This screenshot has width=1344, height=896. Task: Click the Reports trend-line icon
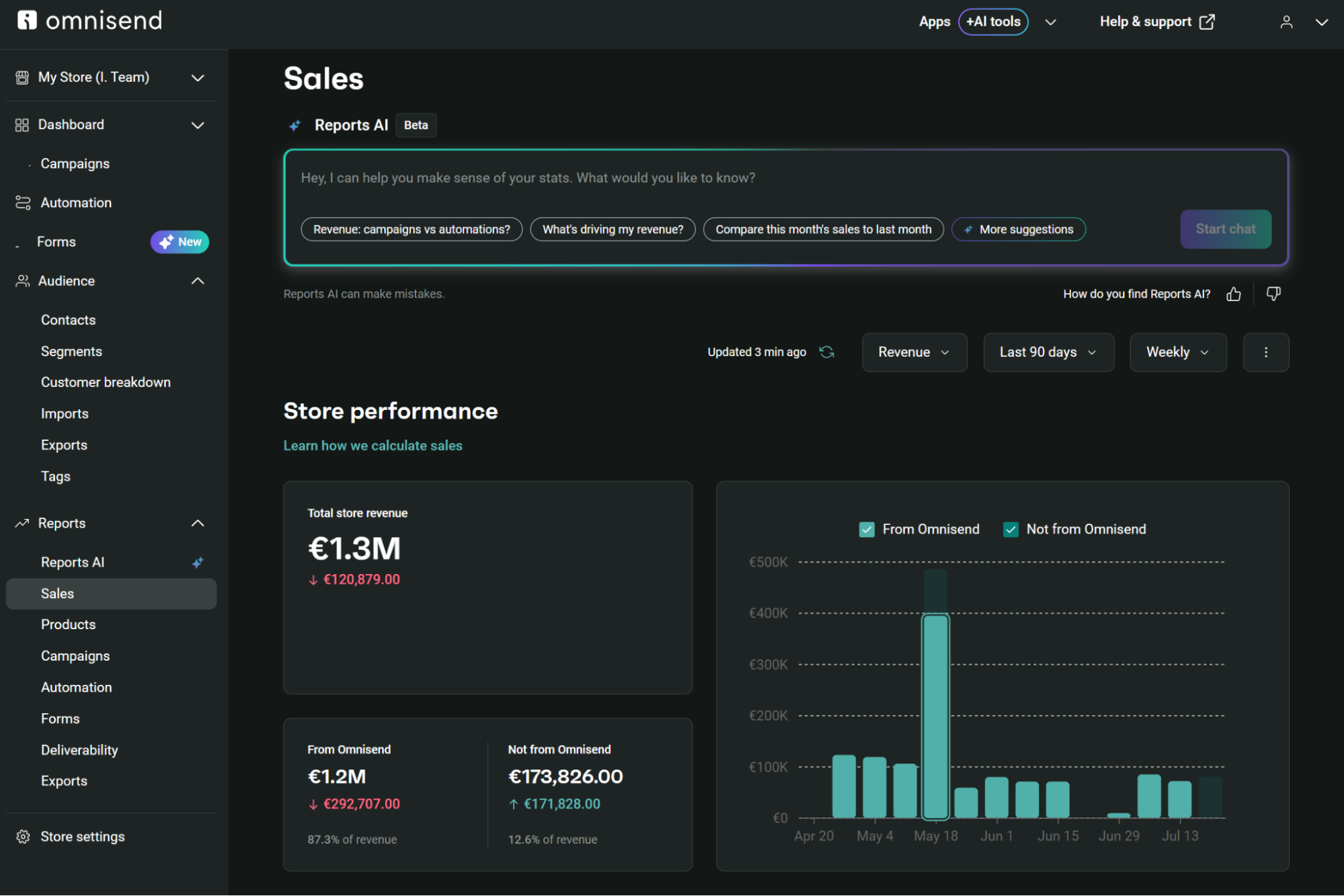pos(22,523)
